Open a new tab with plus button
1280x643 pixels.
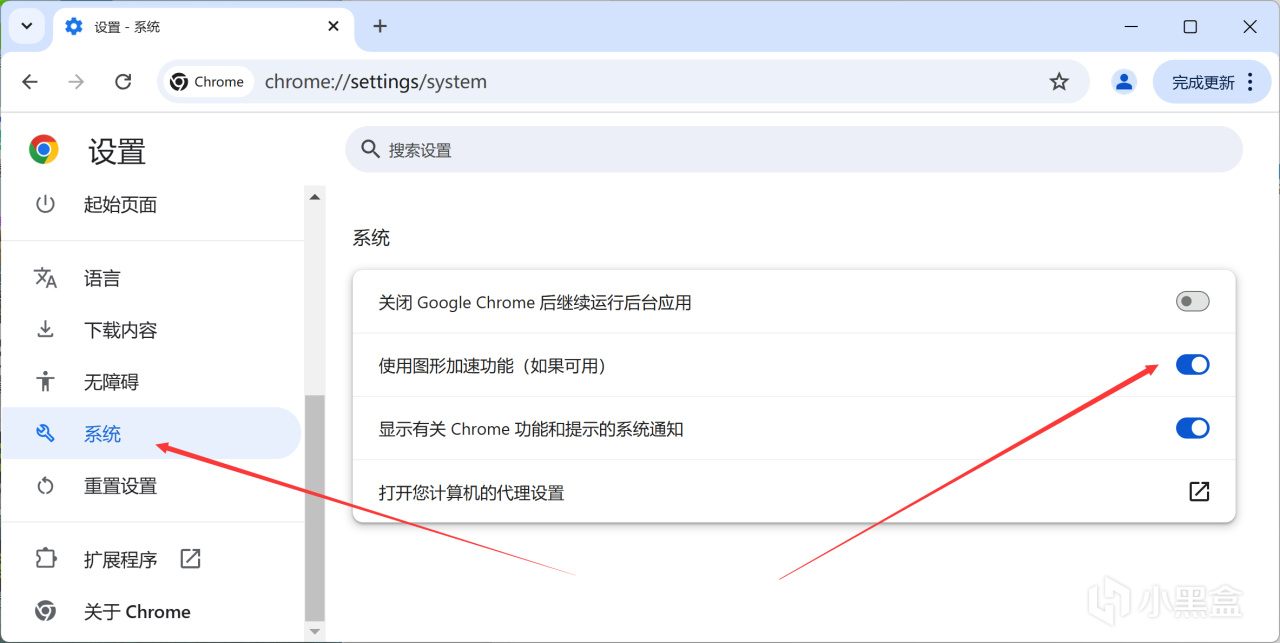click(380, 27)
